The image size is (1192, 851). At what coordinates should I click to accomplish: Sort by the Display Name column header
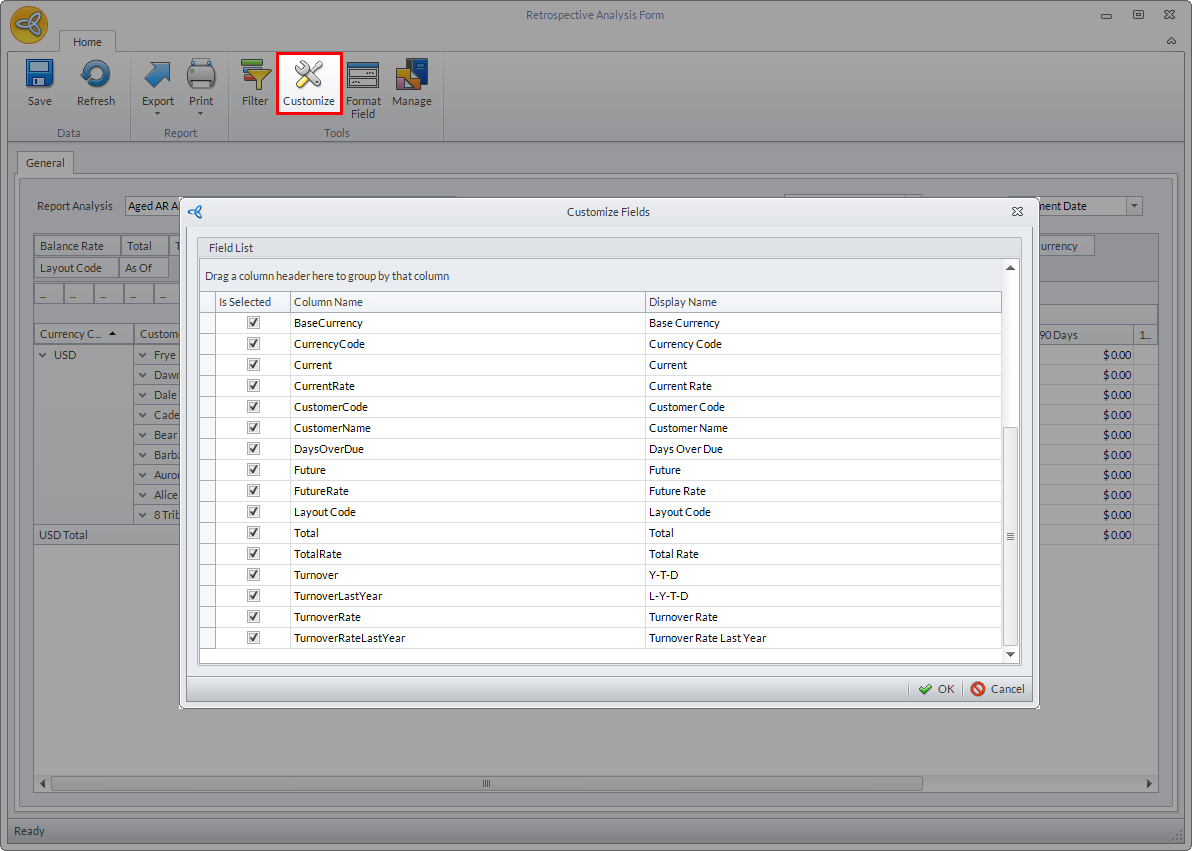point(822,302)
